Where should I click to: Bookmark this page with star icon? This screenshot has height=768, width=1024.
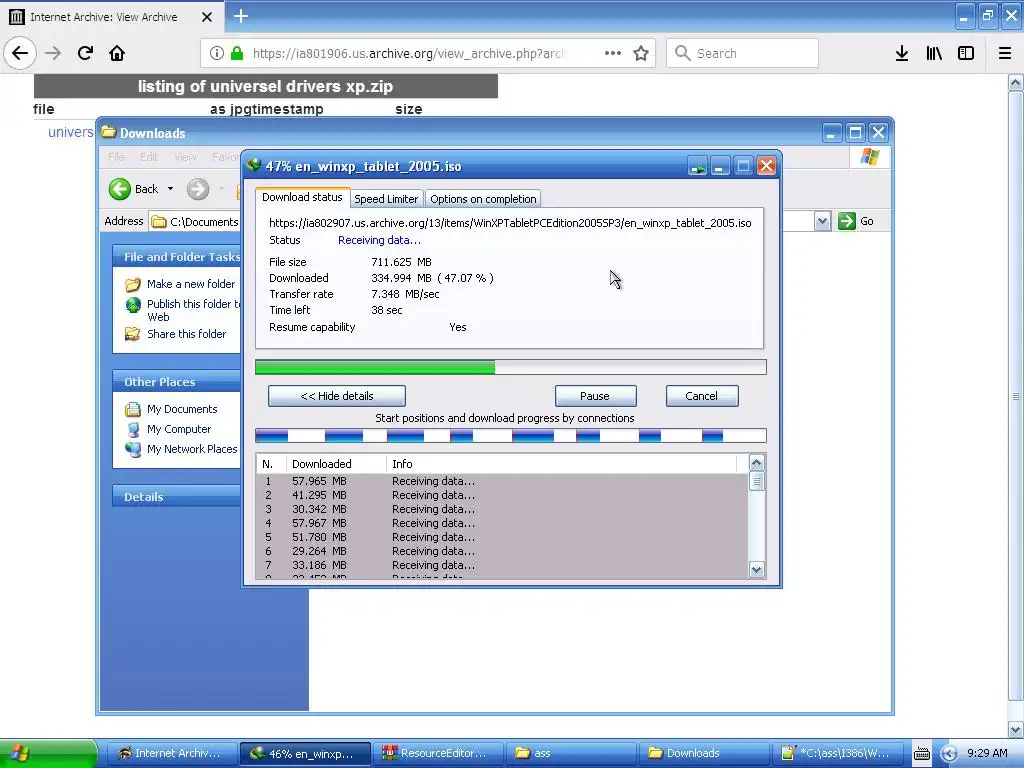point(641,53)
